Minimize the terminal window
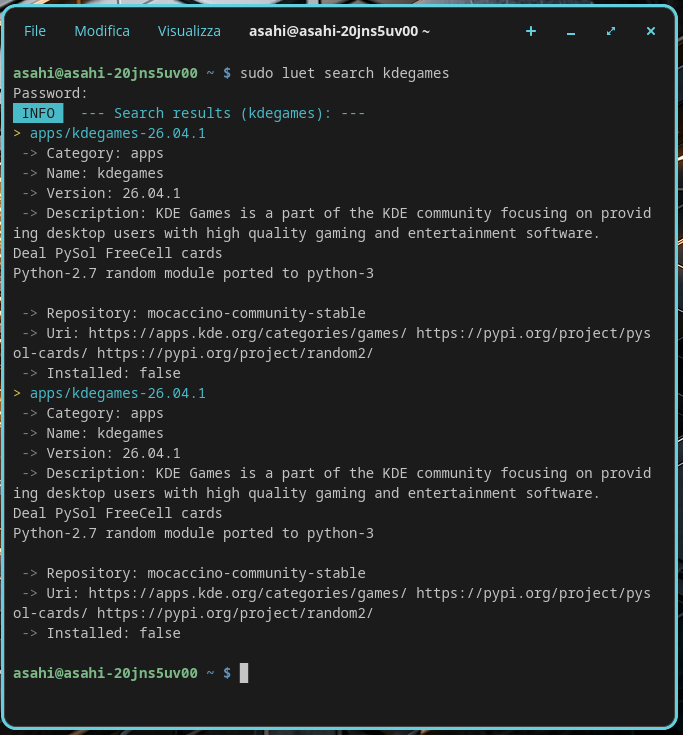This screenshot has width=683, height=735. coord(570,31)
